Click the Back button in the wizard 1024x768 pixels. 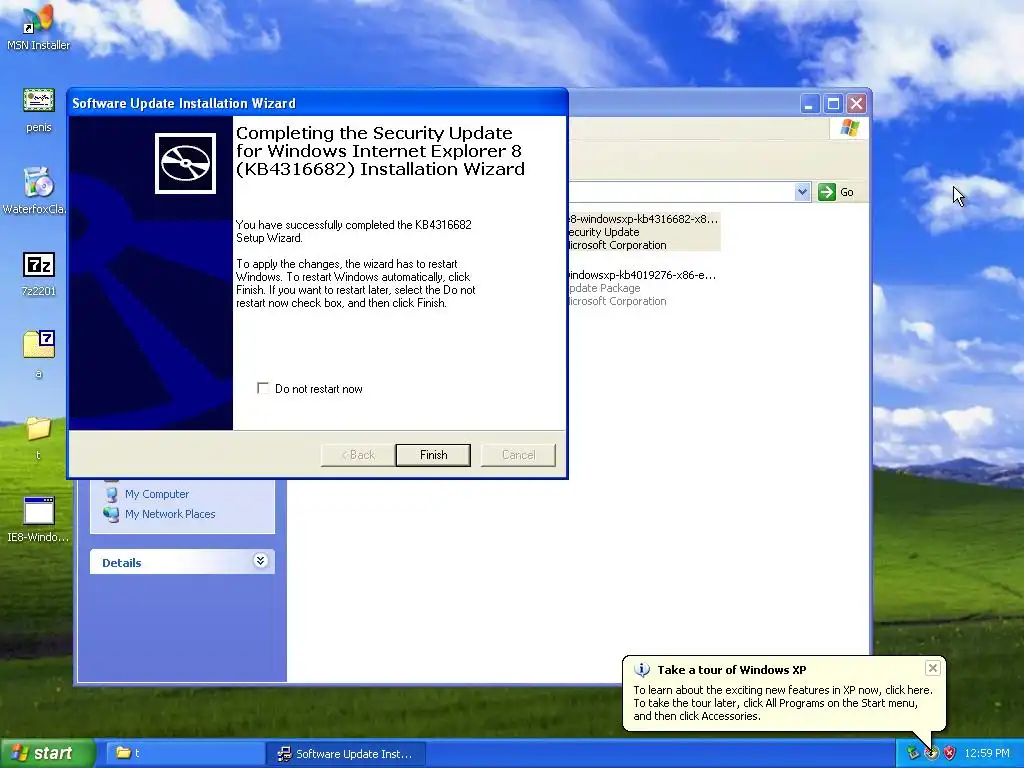tap(358, 455)
